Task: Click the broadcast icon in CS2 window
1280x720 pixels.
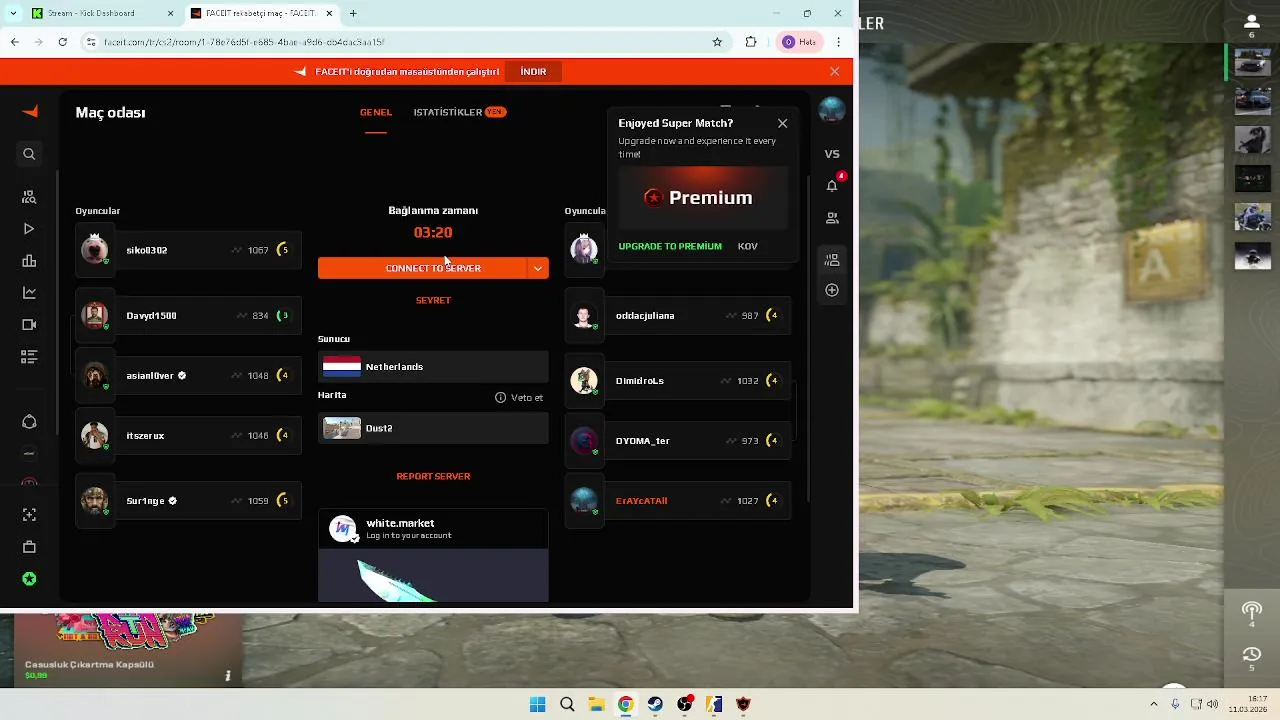Action: [x=1251, y=610]
